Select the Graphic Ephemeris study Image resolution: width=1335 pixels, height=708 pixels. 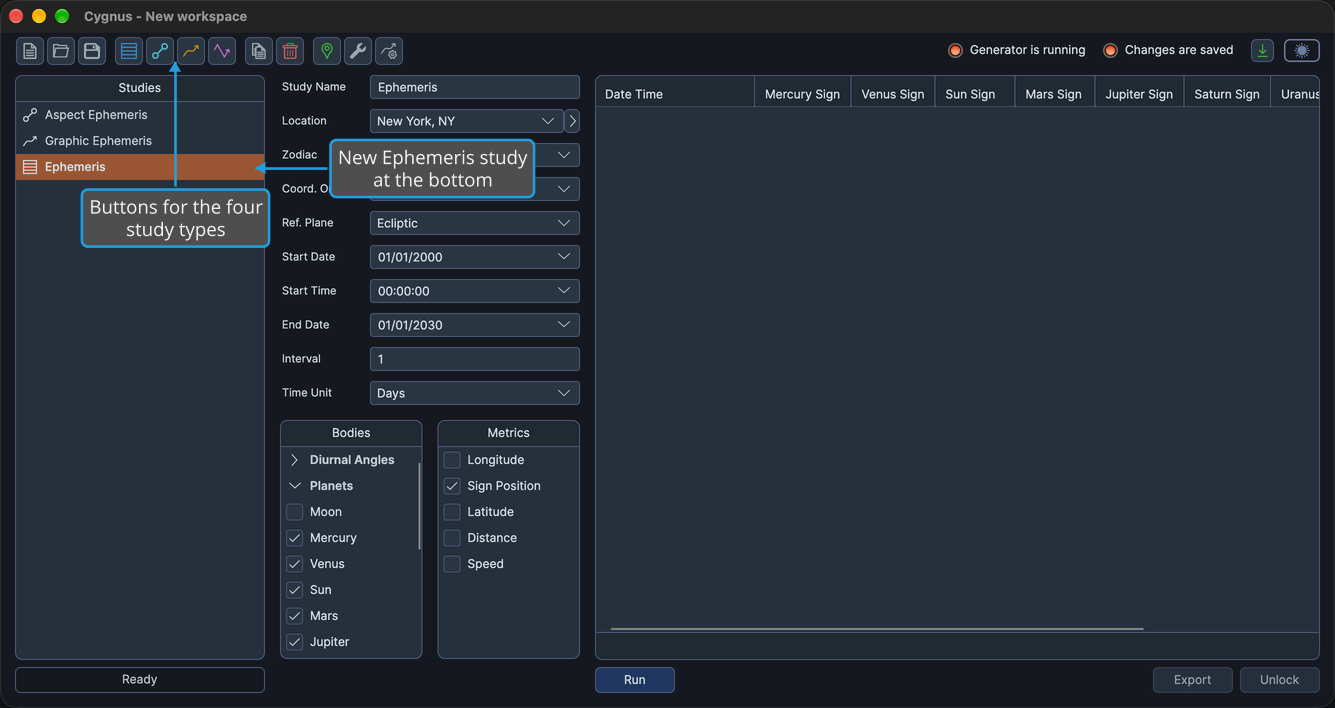tap(140, 141)
